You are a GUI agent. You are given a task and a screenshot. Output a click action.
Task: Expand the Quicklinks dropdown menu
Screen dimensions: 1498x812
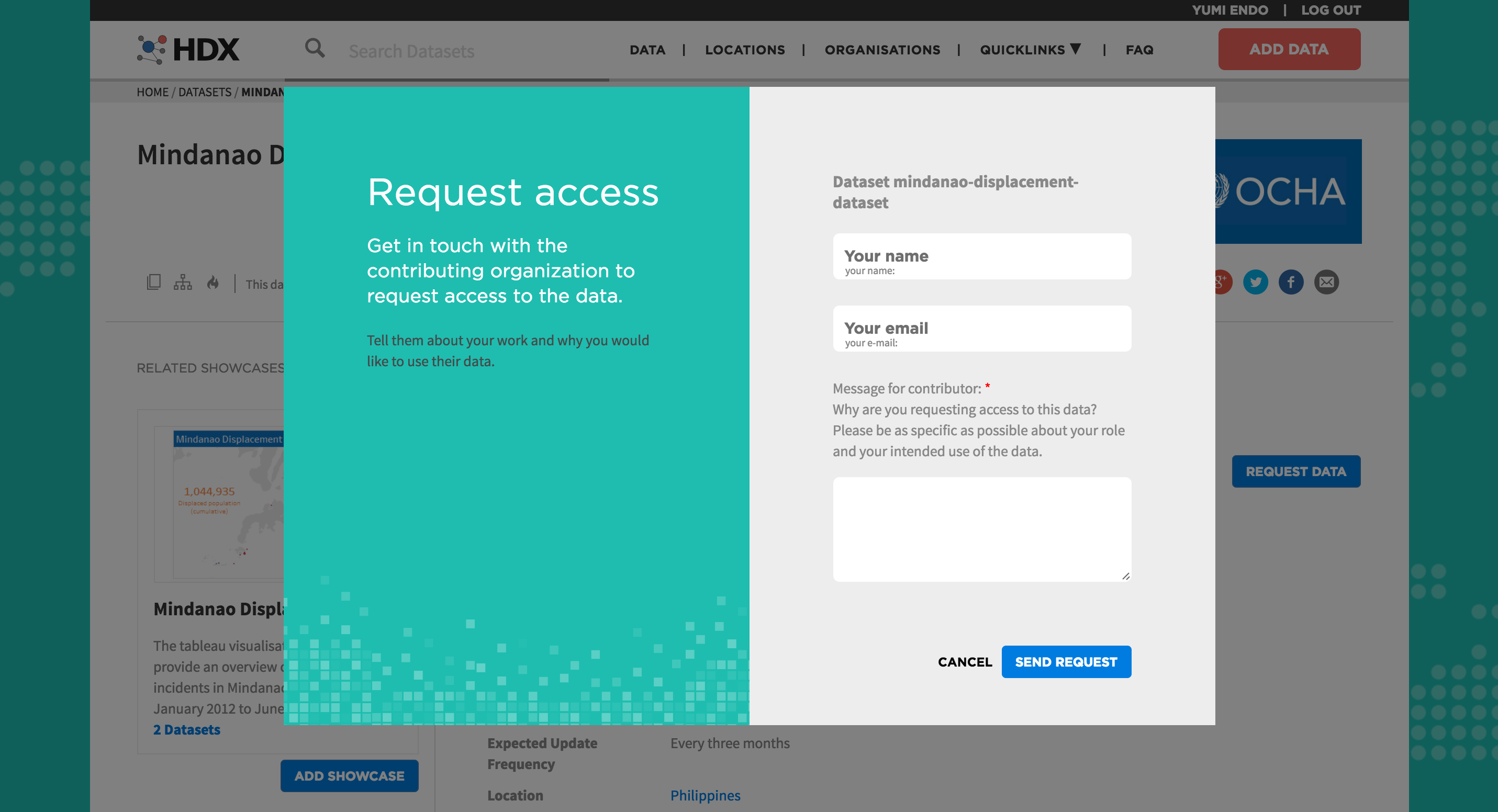point(1030,50)
